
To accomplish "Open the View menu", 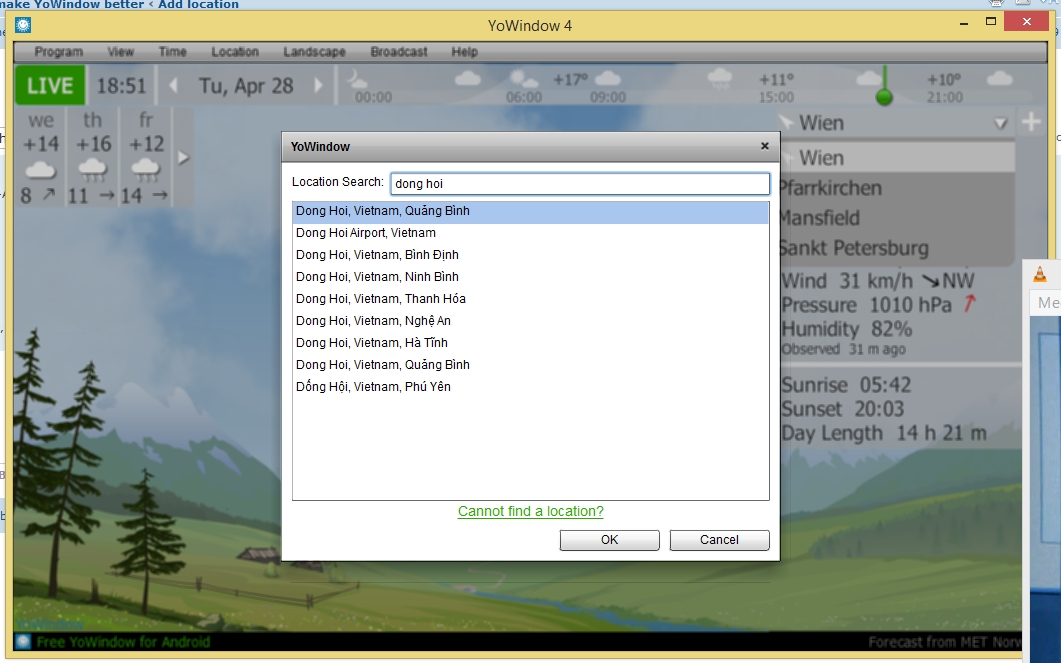I will click(120, 51).
